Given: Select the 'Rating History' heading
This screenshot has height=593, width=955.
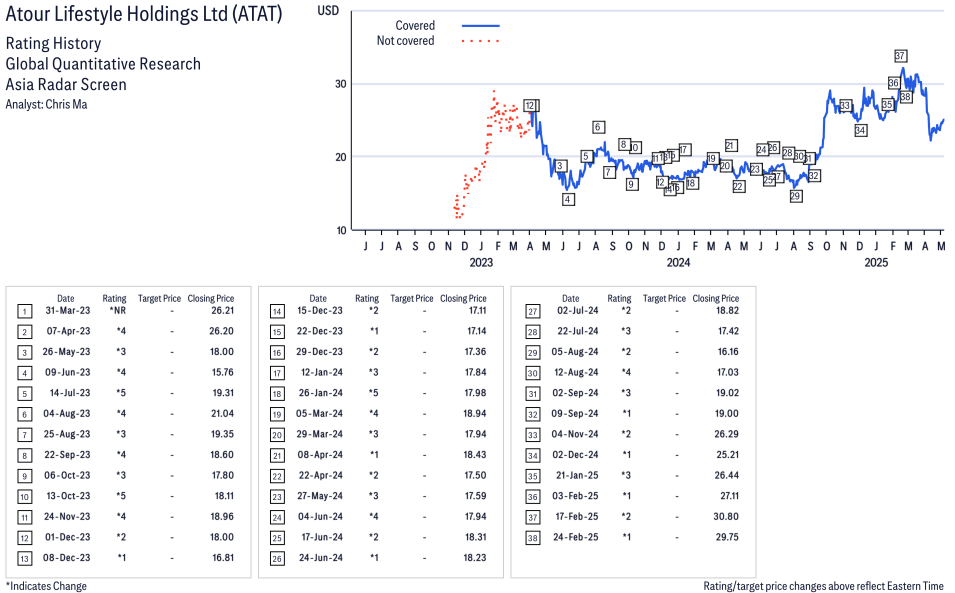Looking at the screenshot, I should tap(54, 43).
